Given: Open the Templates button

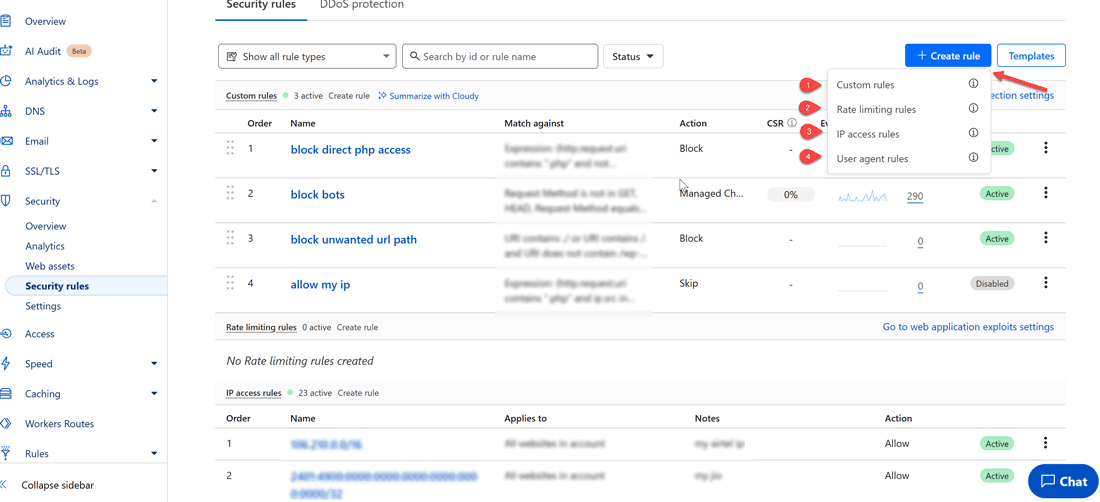Looking at the screenshot, I should pos(1031,56).
